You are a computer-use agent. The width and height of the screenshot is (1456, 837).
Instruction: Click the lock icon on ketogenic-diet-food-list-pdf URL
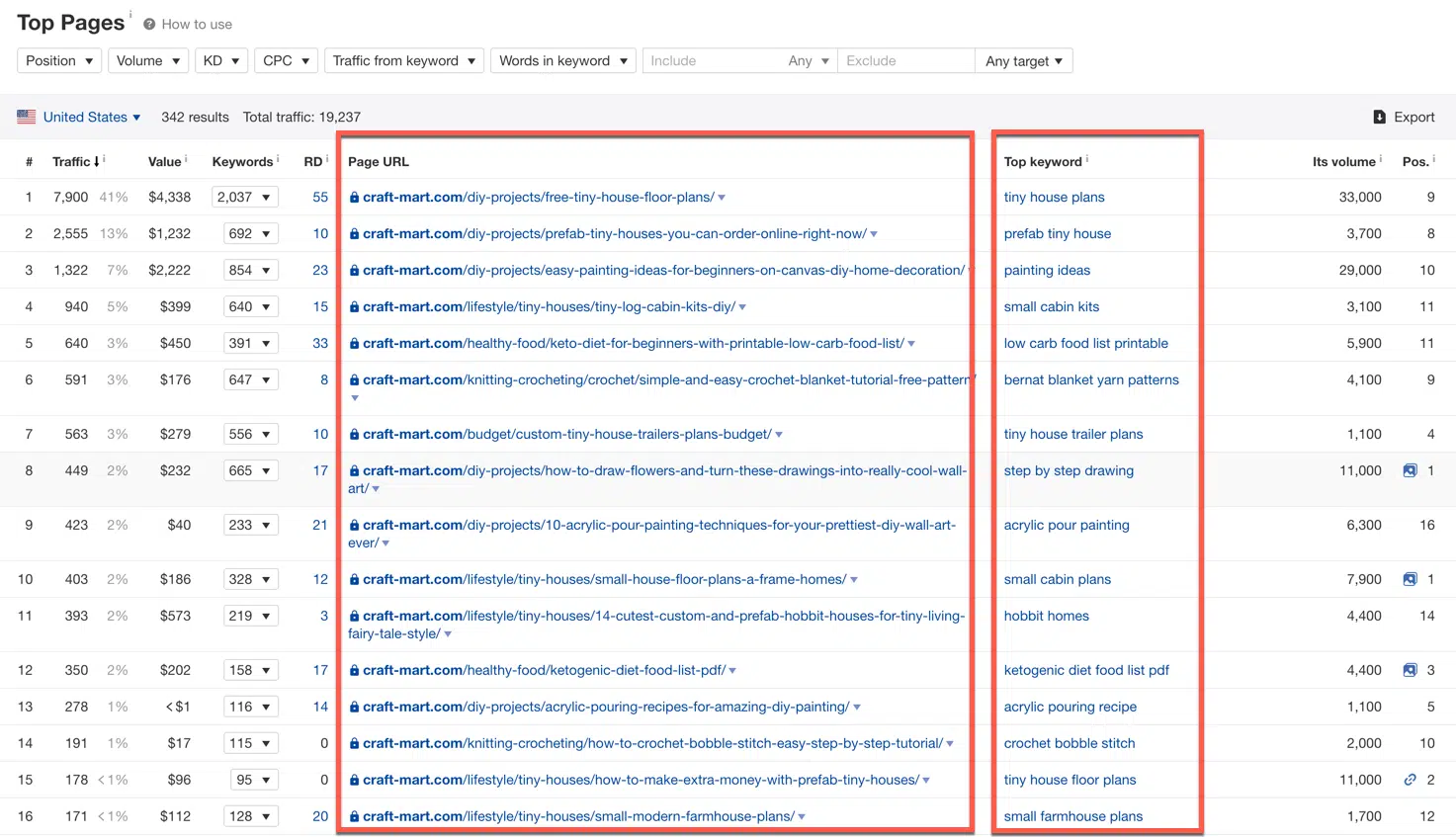tap(355, 670)
